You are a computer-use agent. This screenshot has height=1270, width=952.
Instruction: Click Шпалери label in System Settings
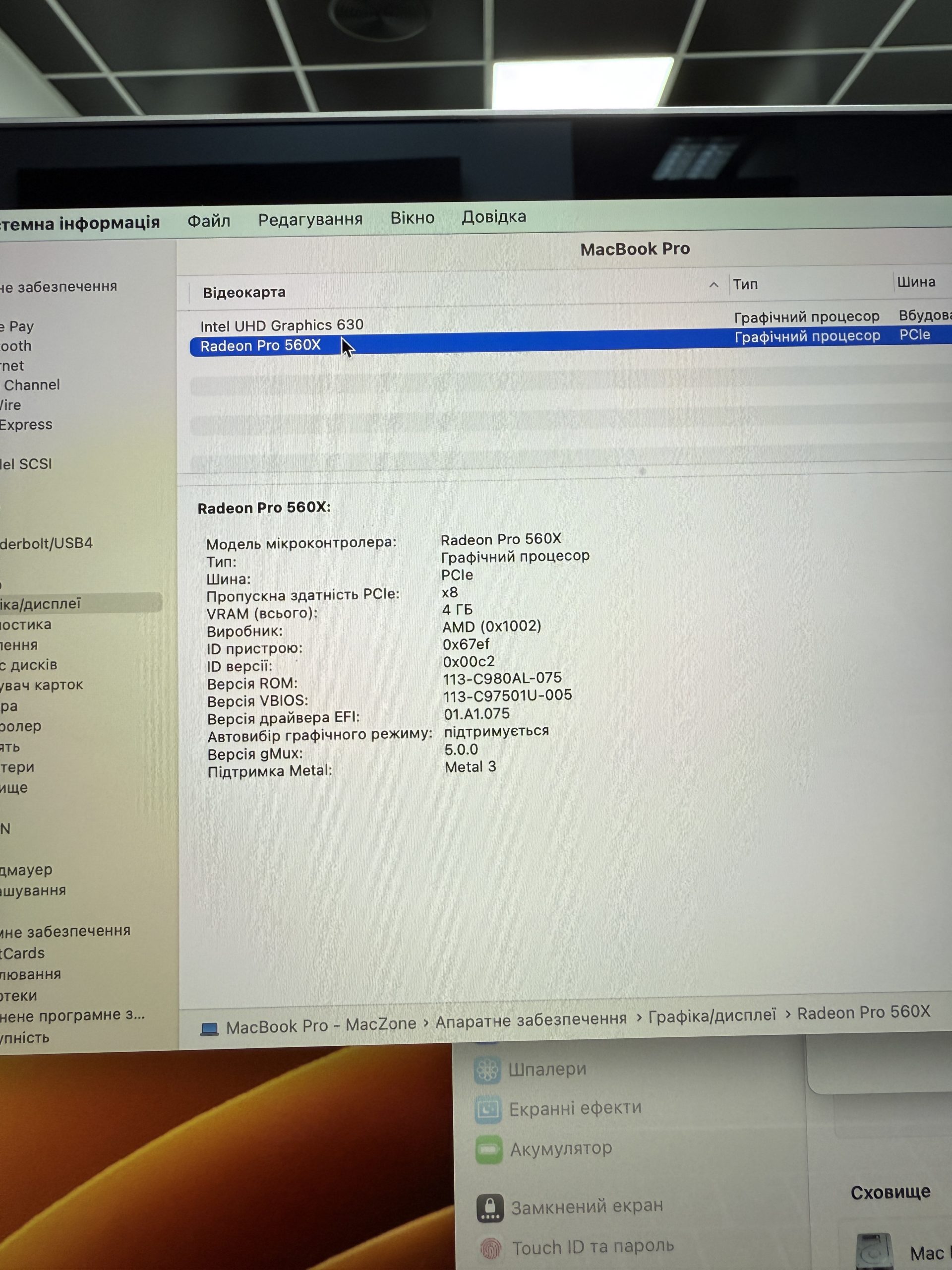tap(547, 1069)
